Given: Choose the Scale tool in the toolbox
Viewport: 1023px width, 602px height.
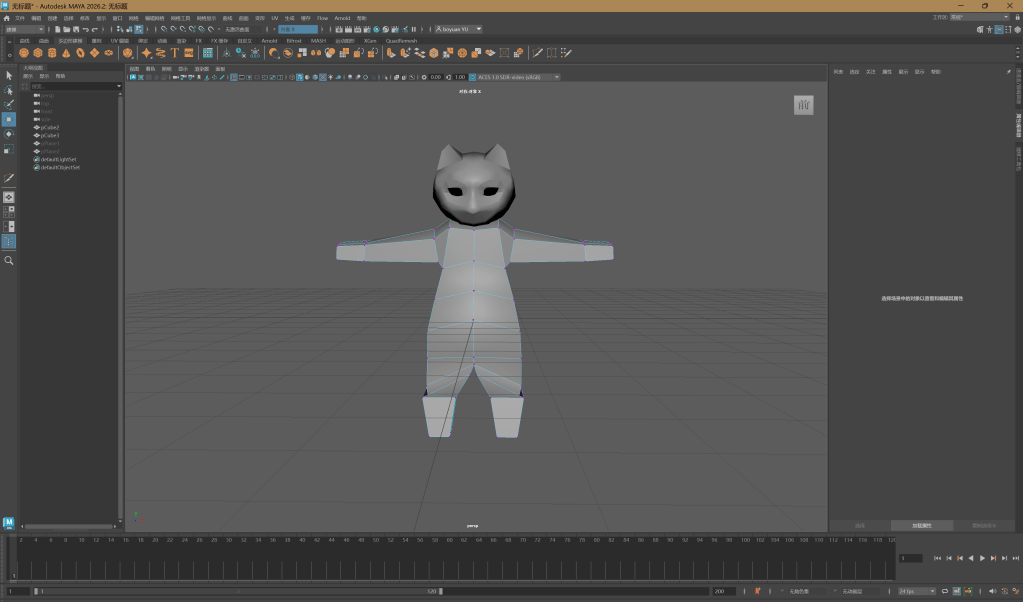Looking at the screenshot, I should (9, 149).
